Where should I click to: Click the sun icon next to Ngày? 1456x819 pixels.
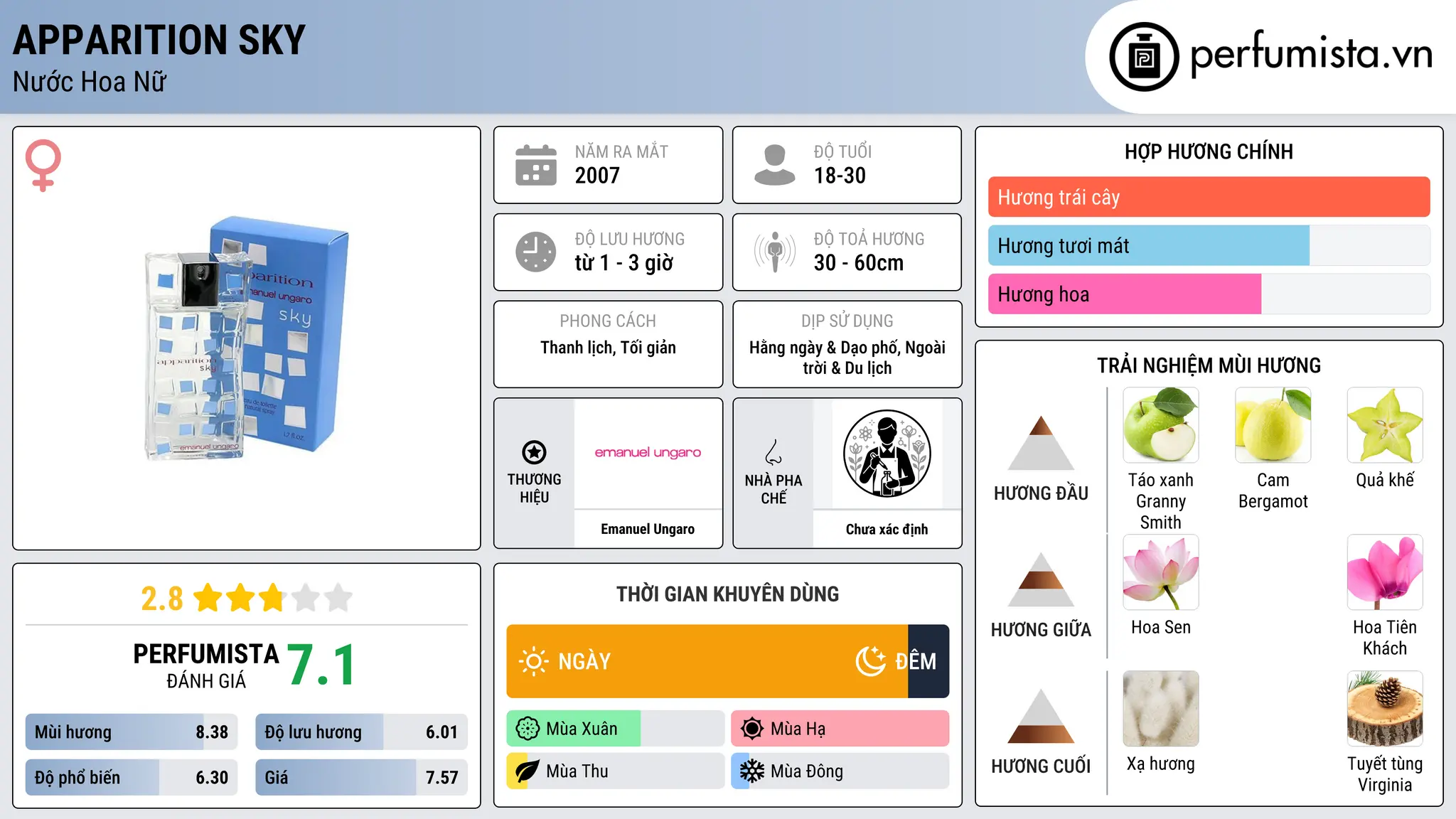point(533,661)
